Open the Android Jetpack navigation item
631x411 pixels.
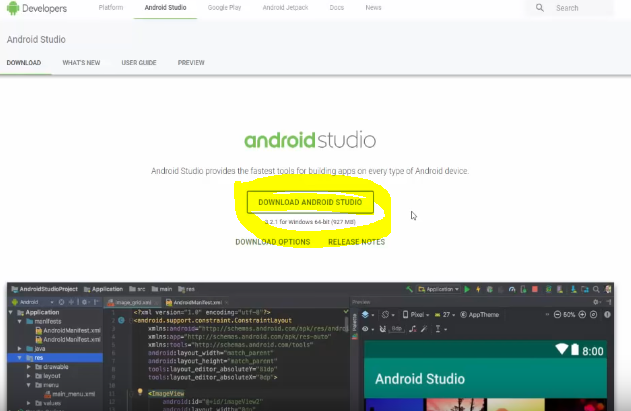click(285, 8)
